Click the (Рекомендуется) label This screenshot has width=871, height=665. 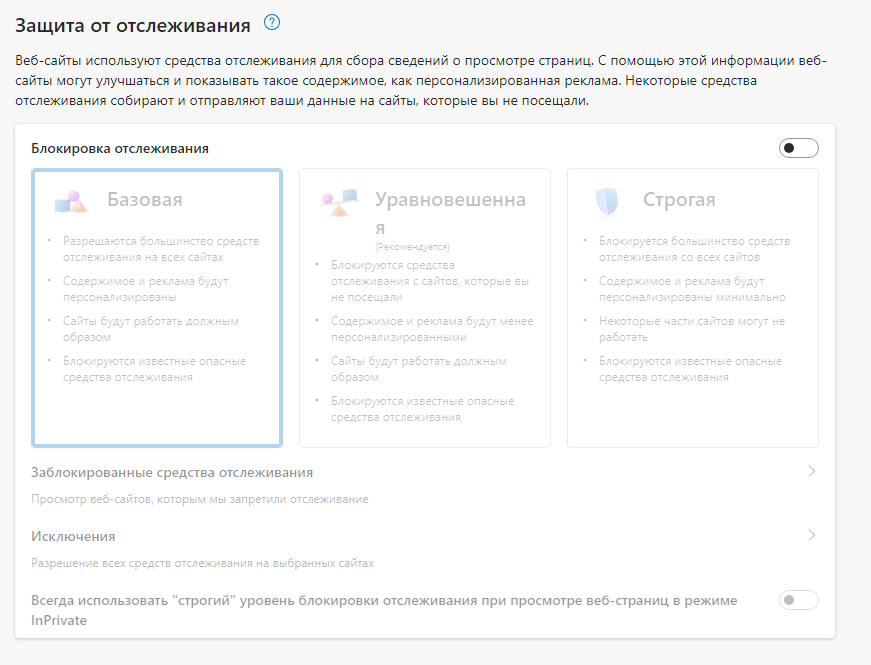point(412,246)
